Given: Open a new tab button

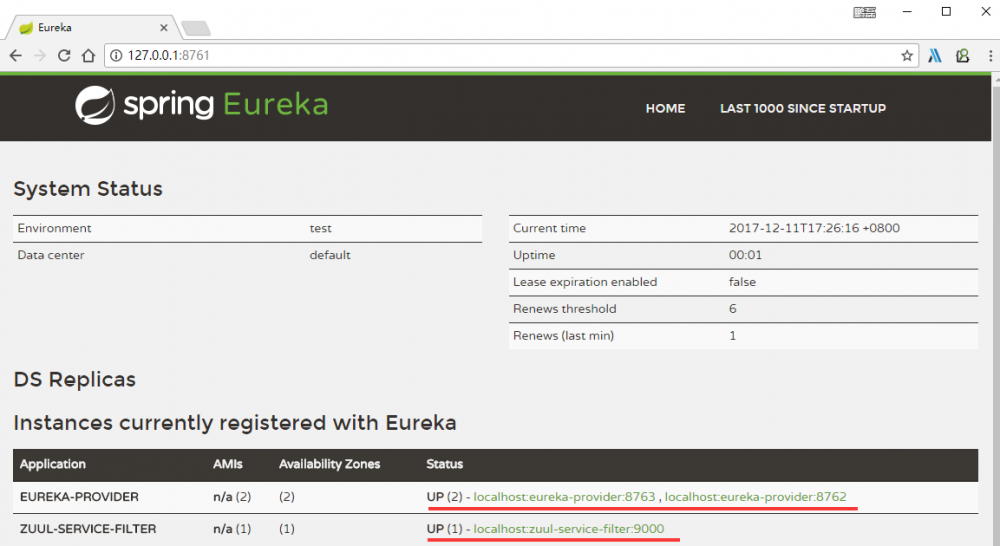Looking at the screenshot, I should pos(196,28).
